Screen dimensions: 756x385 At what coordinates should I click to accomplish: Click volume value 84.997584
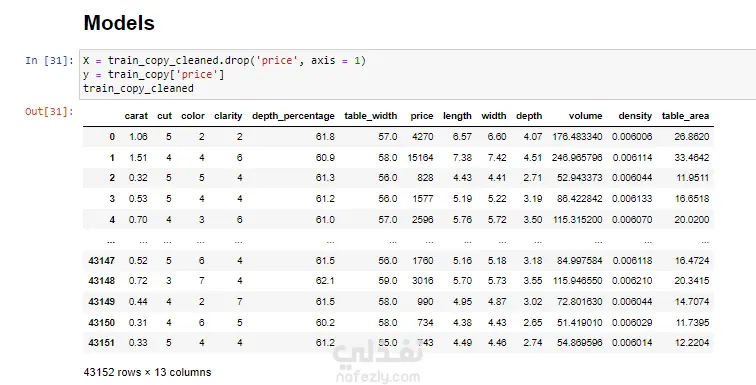click(x=580, y=261)
